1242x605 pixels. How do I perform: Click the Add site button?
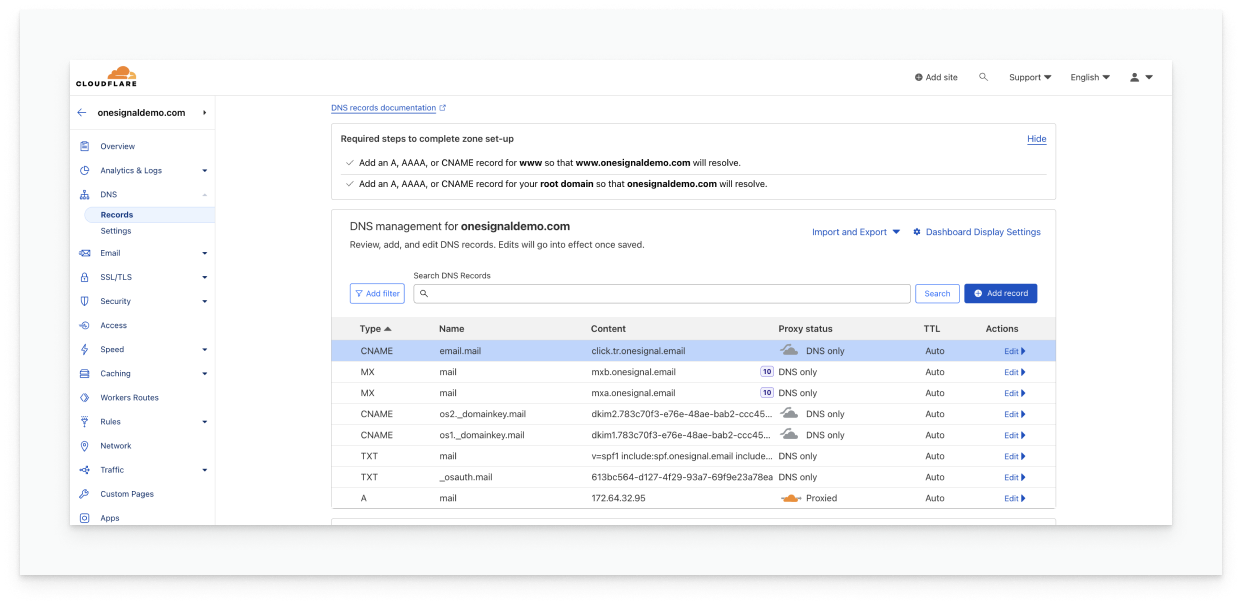[x=936, y=77]
